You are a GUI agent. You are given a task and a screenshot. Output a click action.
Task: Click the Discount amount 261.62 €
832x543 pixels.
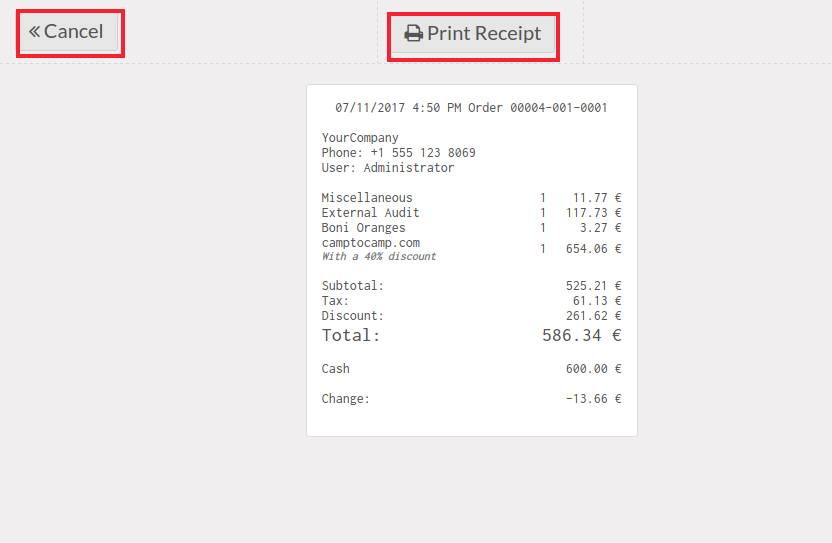tap(593, 316)
